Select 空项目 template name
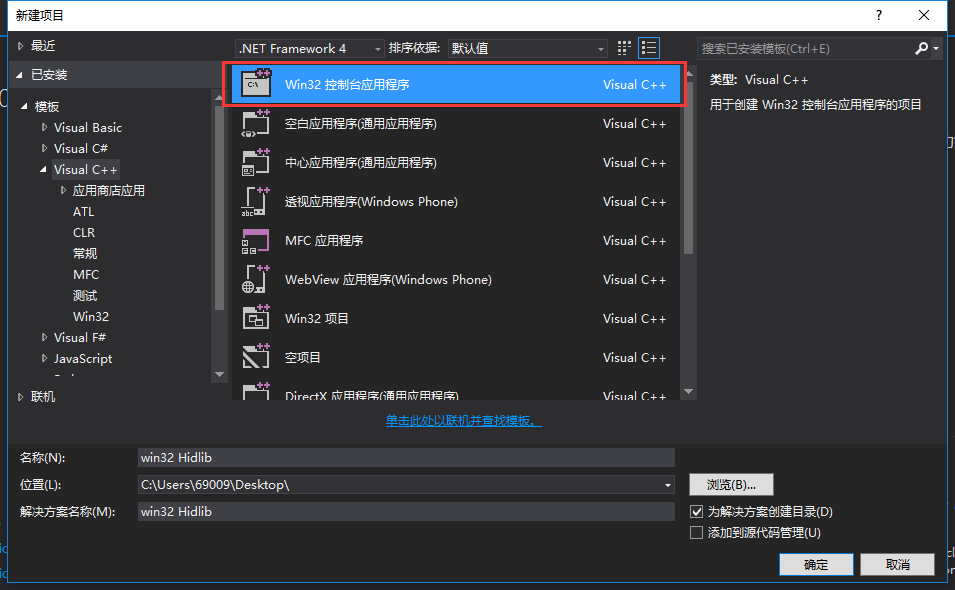This screenshot has height=590, width=955. point(303,357)
